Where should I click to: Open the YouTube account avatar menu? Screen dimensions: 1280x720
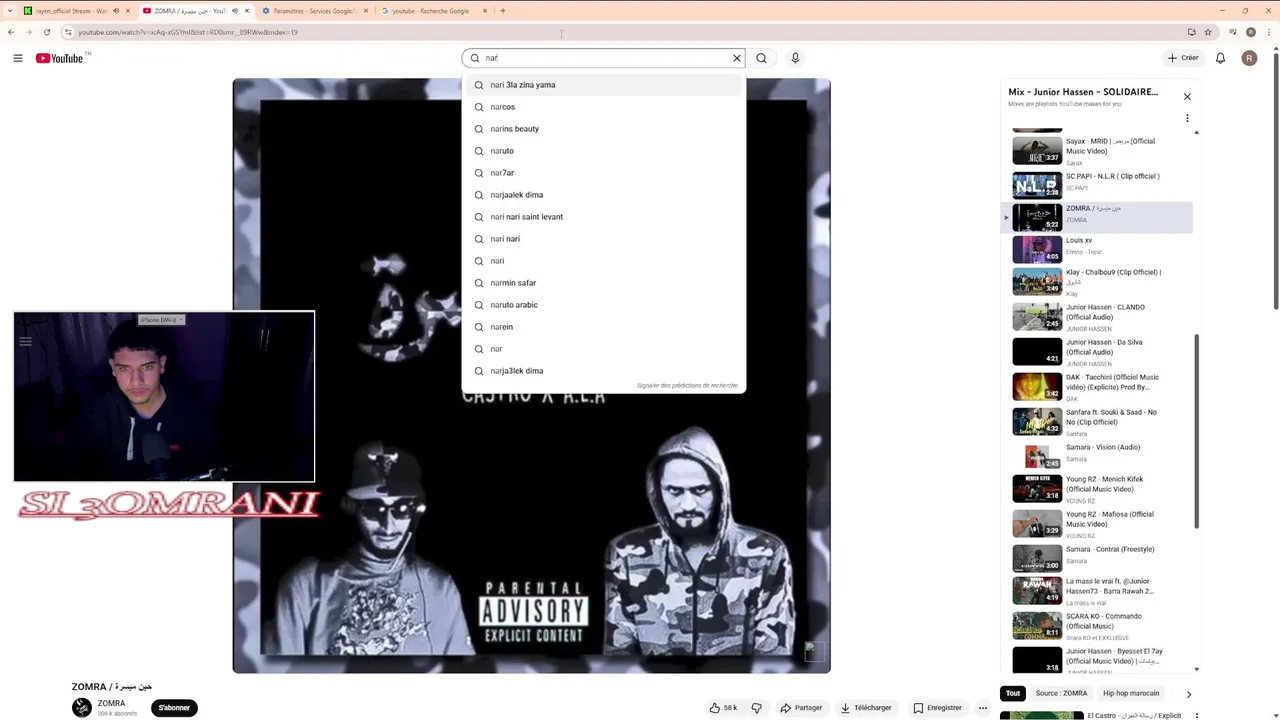coord(1249,58)
